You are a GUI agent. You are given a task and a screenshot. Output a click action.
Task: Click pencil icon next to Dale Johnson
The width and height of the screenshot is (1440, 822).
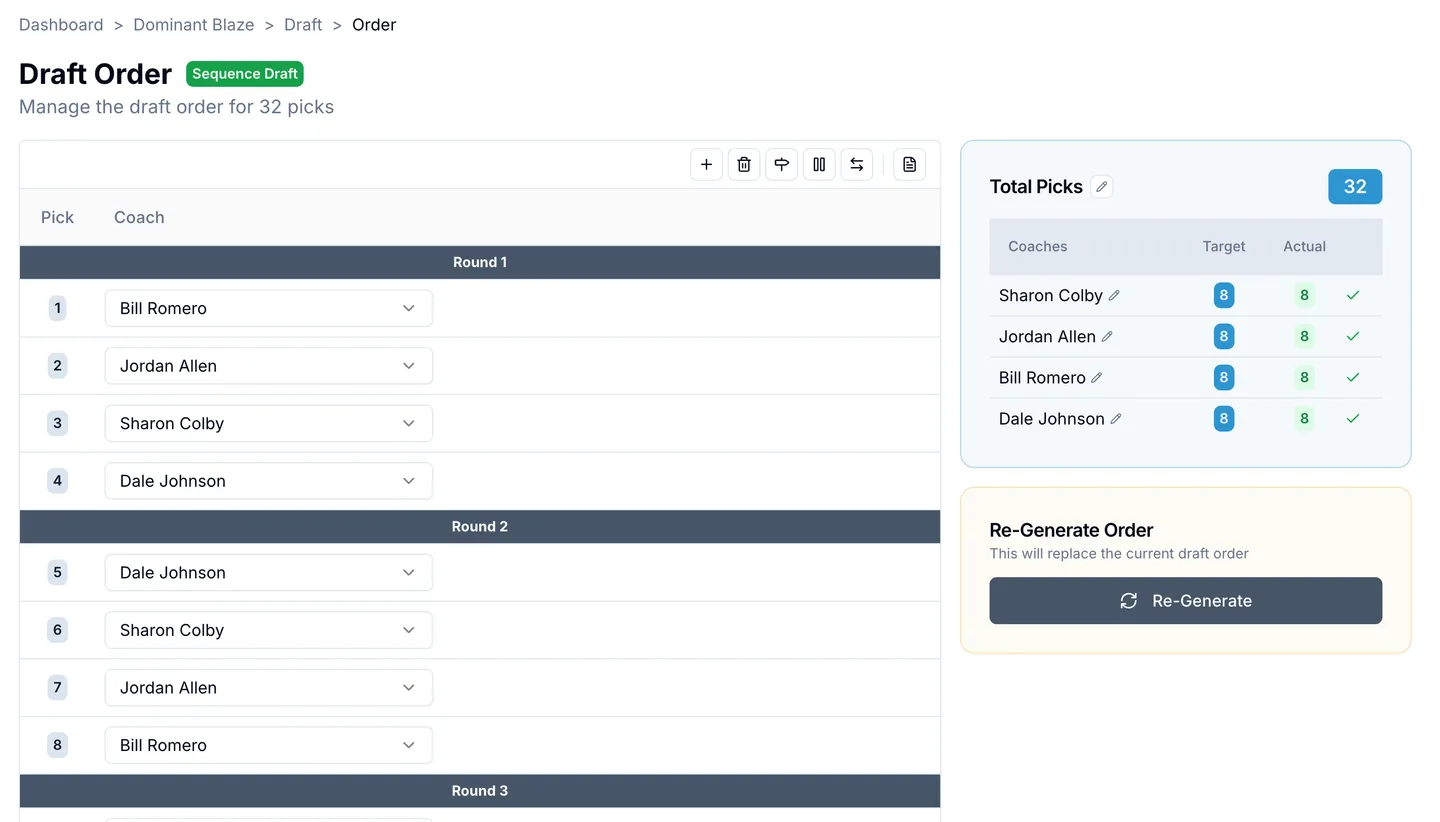pyautogui.click(x=1116, y=418)
